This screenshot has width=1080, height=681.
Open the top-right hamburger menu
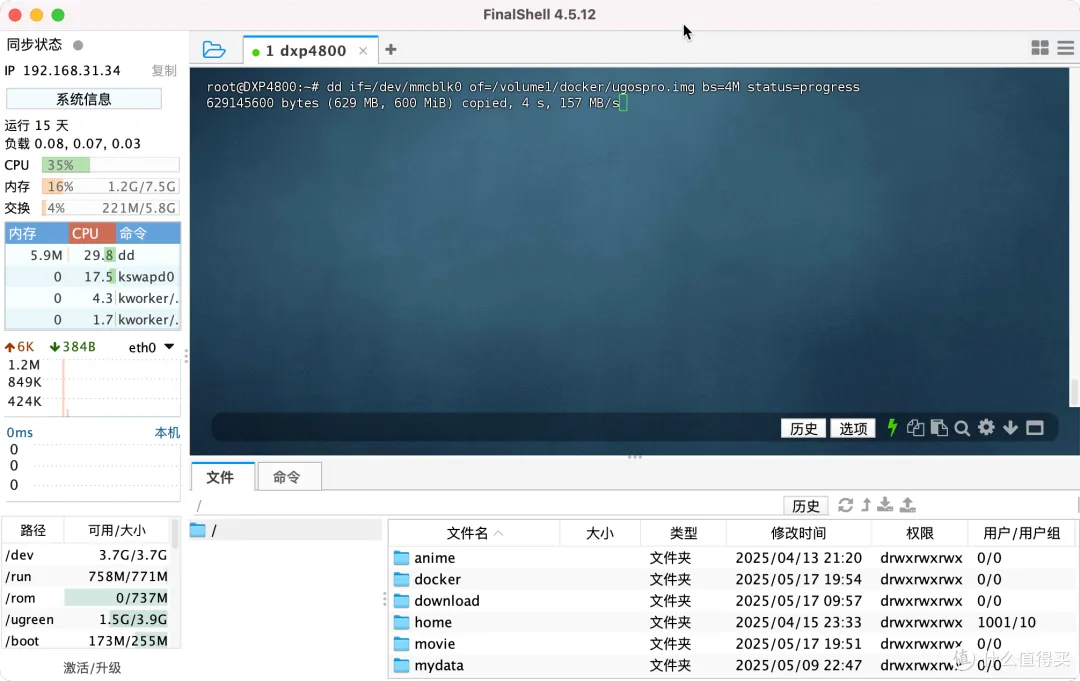(1064, 48)
